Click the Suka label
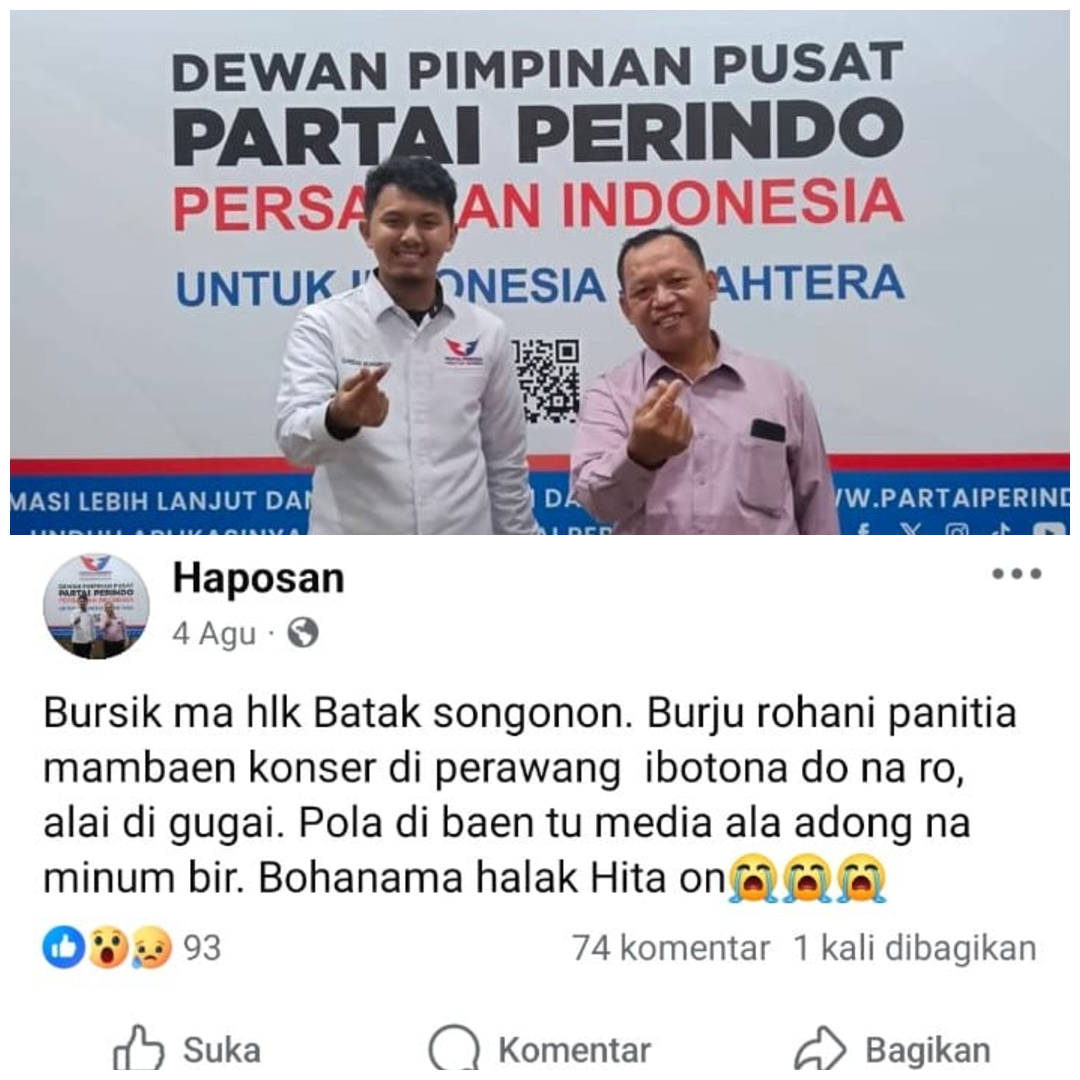Viewport: 1080px width, 1080px height. [x=222, y=1050]
